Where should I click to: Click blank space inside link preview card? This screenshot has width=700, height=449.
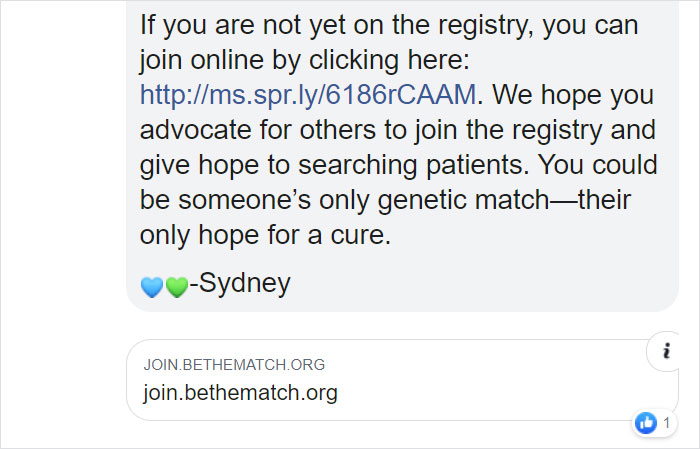[x=500, y=380]
